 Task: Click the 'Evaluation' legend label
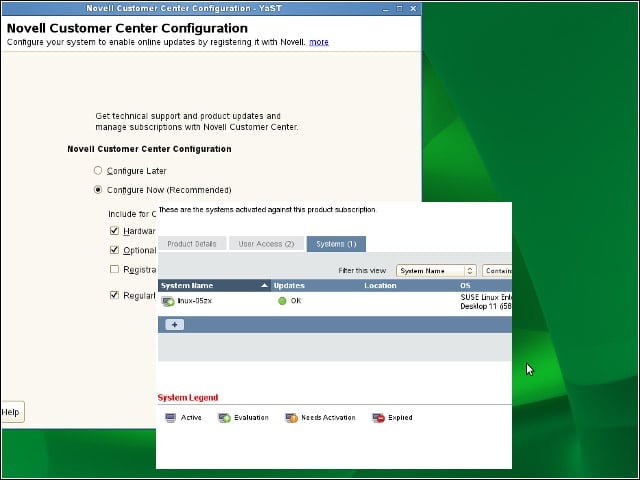[x=251, y=418]
